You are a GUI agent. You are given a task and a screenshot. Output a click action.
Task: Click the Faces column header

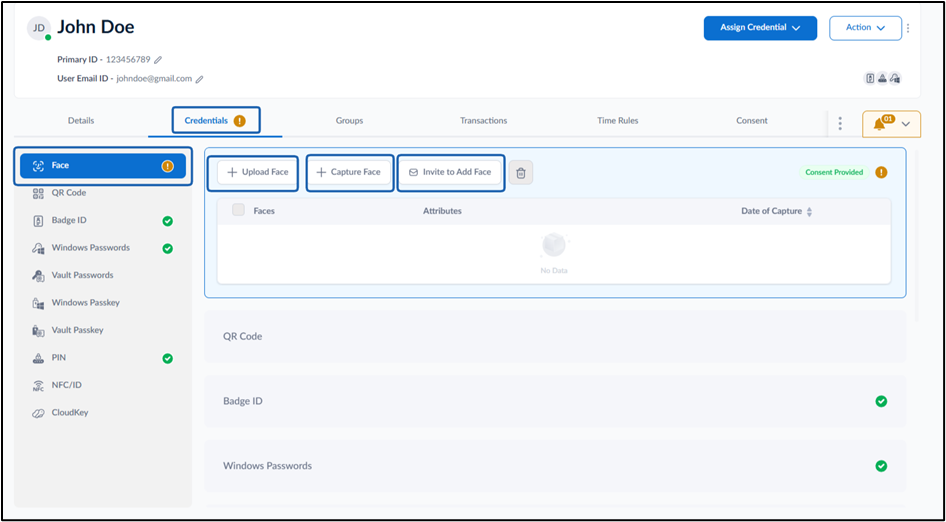coord(264,211)
